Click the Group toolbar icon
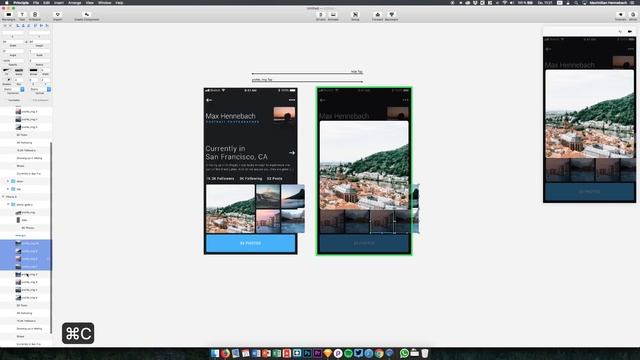The height and width of the screenshot is (360, 640). (x=355, y=15)
